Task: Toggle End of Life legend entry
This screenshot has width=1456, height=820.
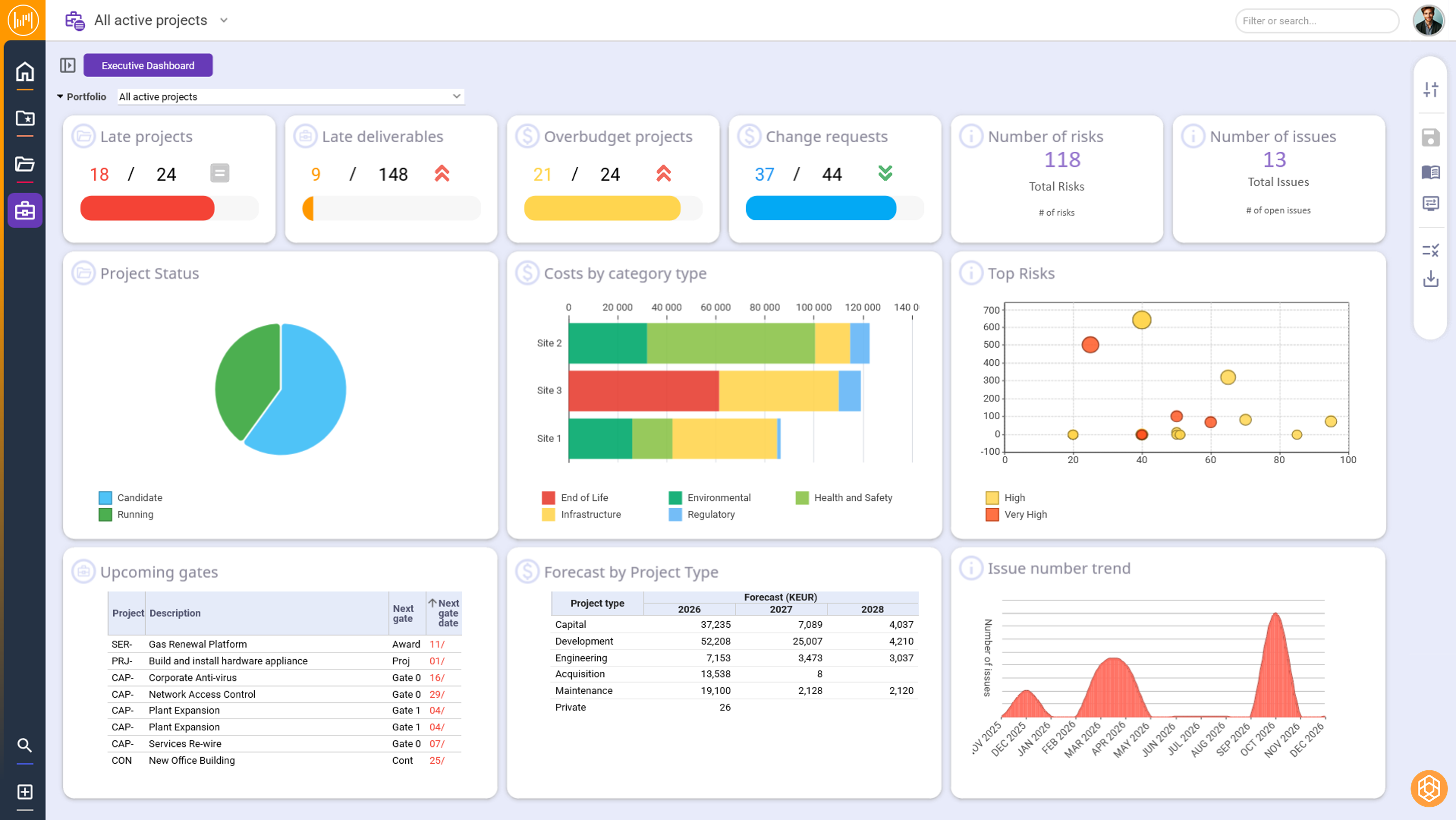Action: [x=575, y=498]
